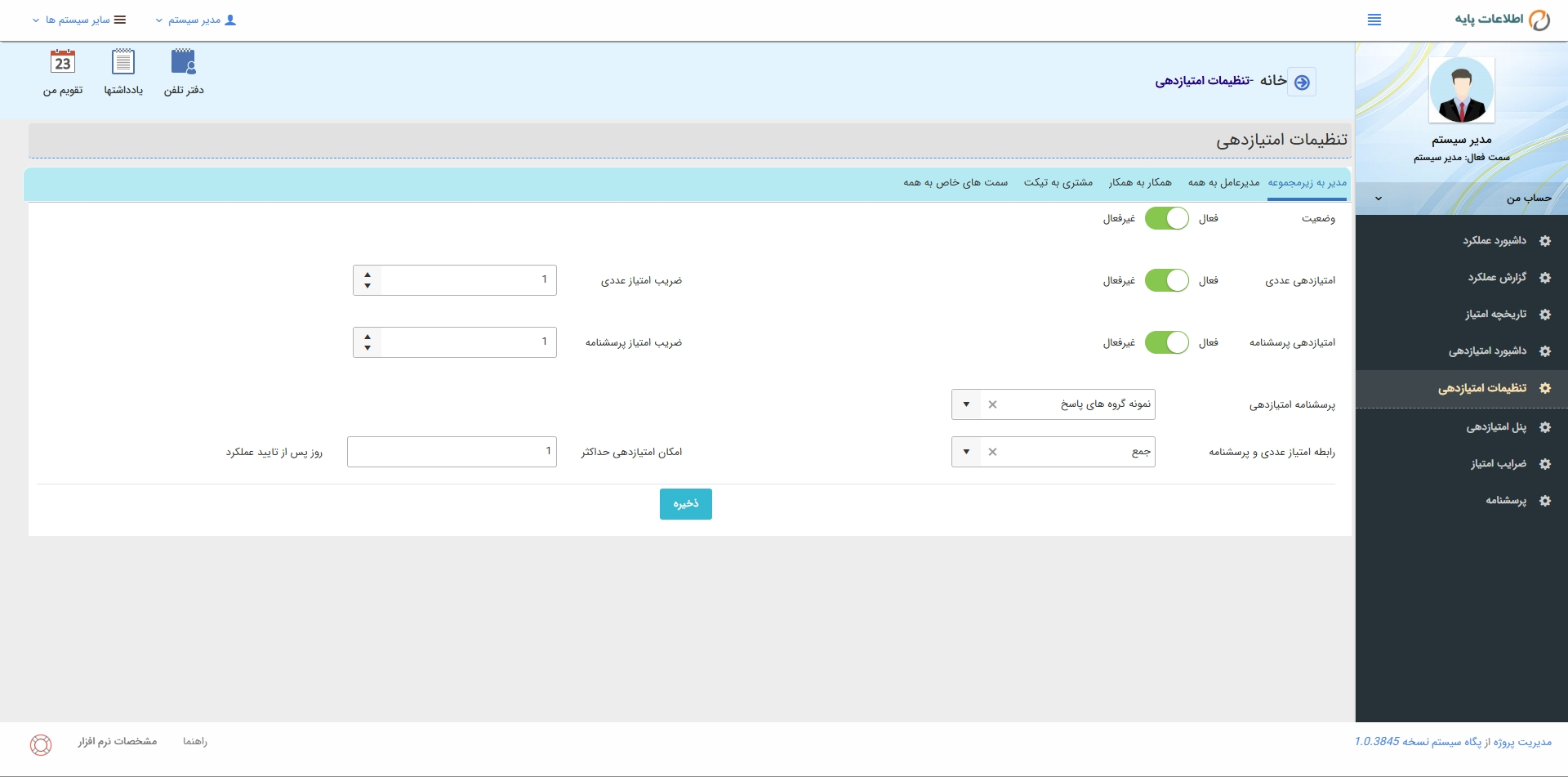Image resolution: width=1568 pixels, height=777 pixels.
Task: Click the اطلاعات پایه logo icon
Action: click(x=1539, y=20)
